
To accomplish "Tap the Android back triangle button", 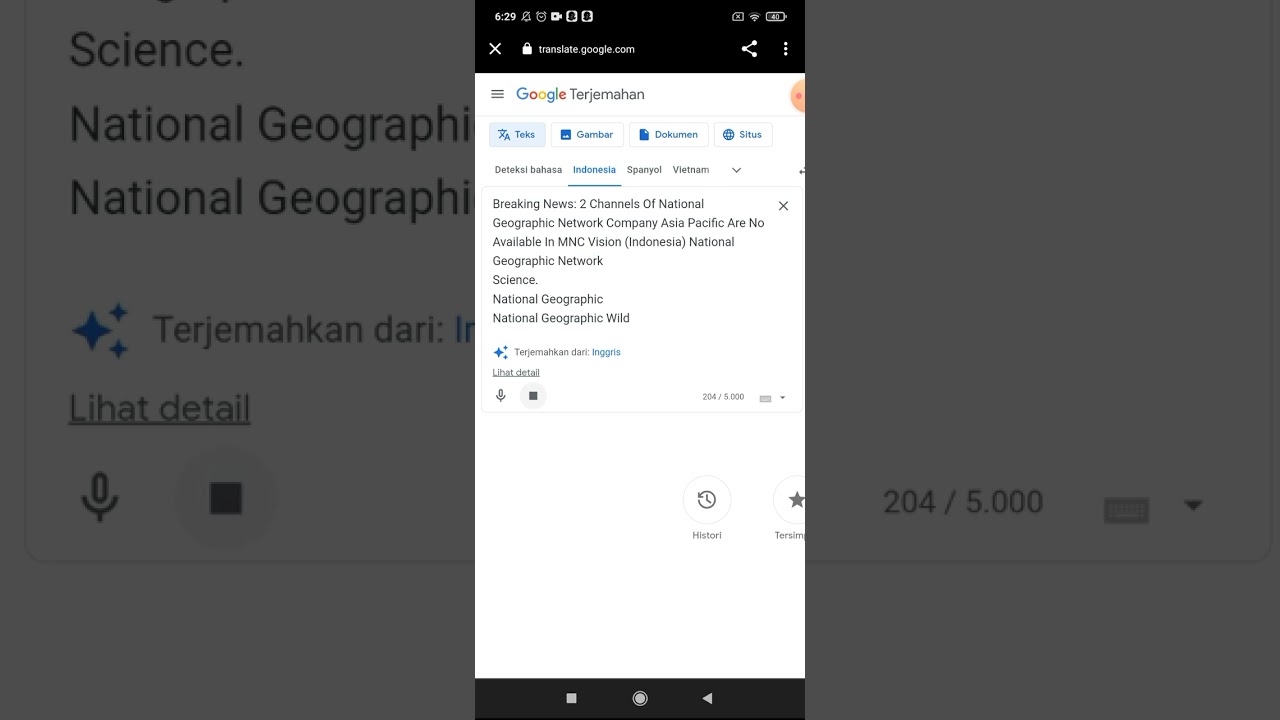I will coord(707,698).
